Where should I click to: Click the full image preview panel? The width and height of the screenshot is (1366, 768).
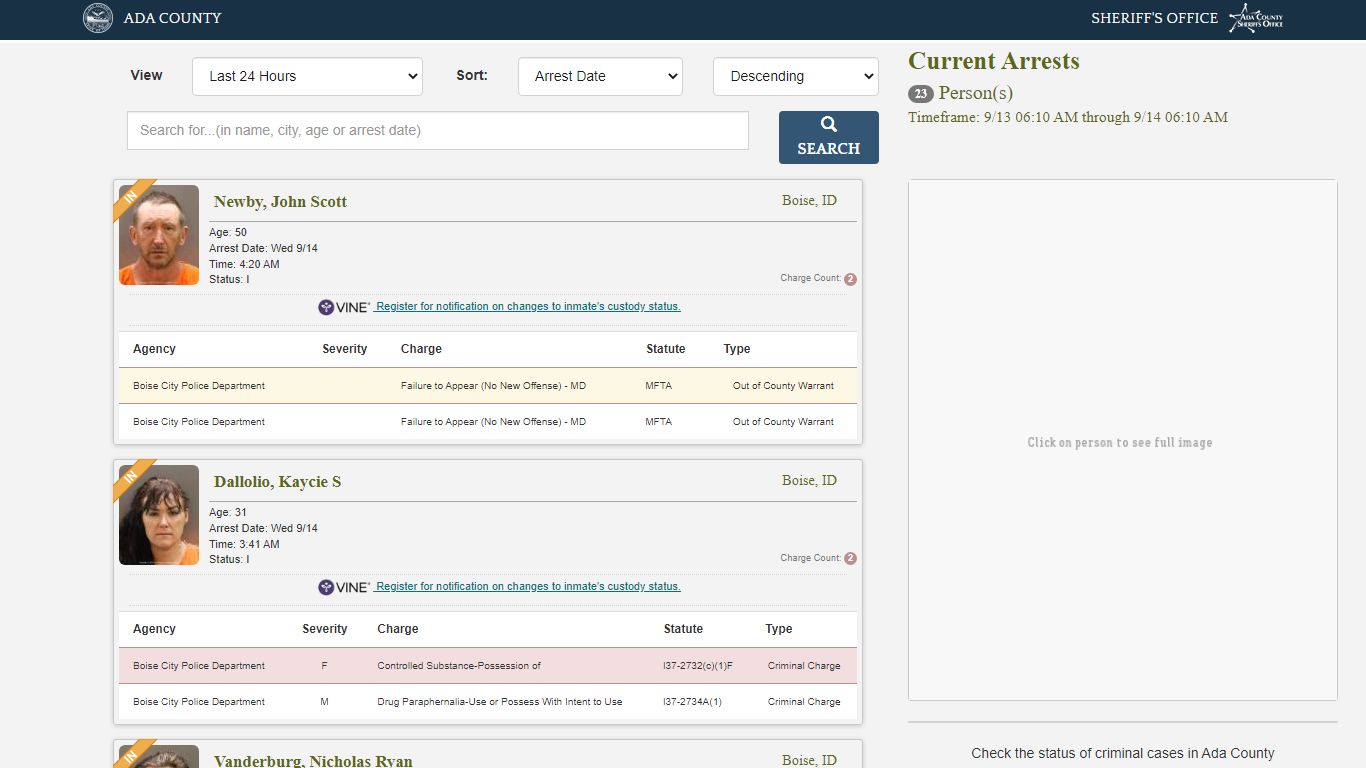[x=1122, y=440]
